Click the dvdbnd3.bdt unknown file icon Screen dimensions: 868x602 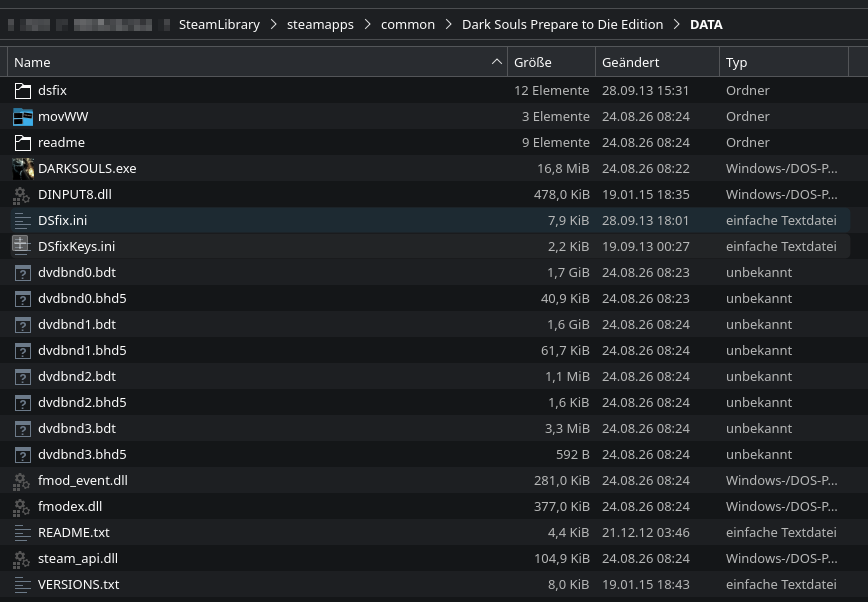(23, 429)
